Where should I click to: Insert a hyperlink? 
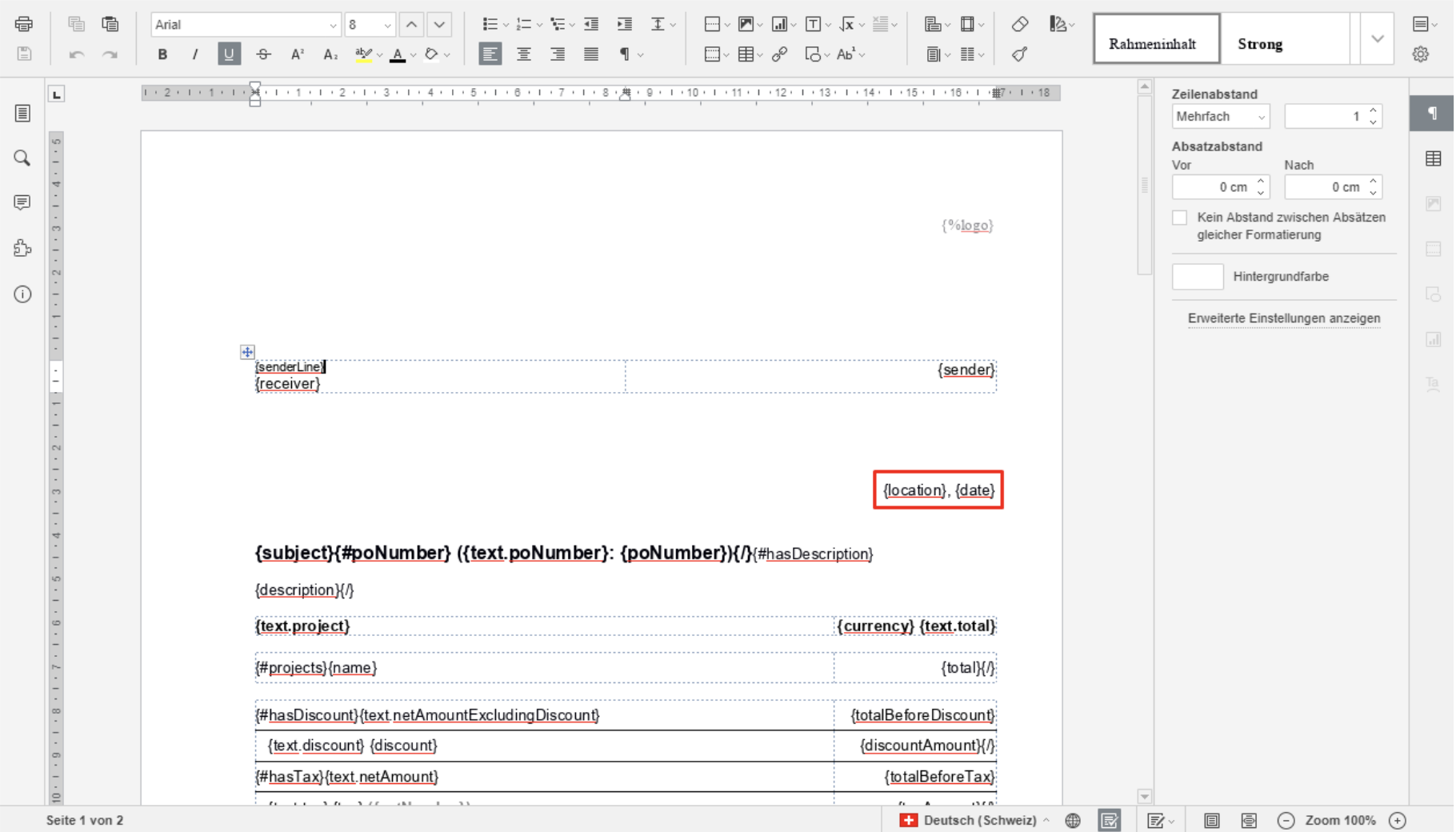(x=779, y=54)
